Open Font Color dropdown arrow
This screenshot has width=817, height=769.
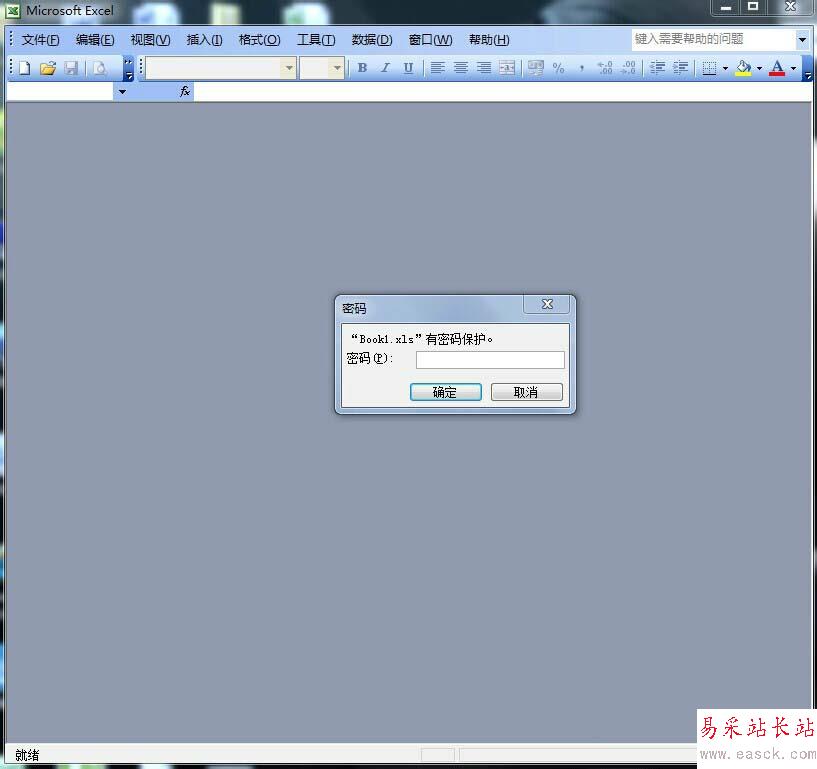click(x=794, y=68)
